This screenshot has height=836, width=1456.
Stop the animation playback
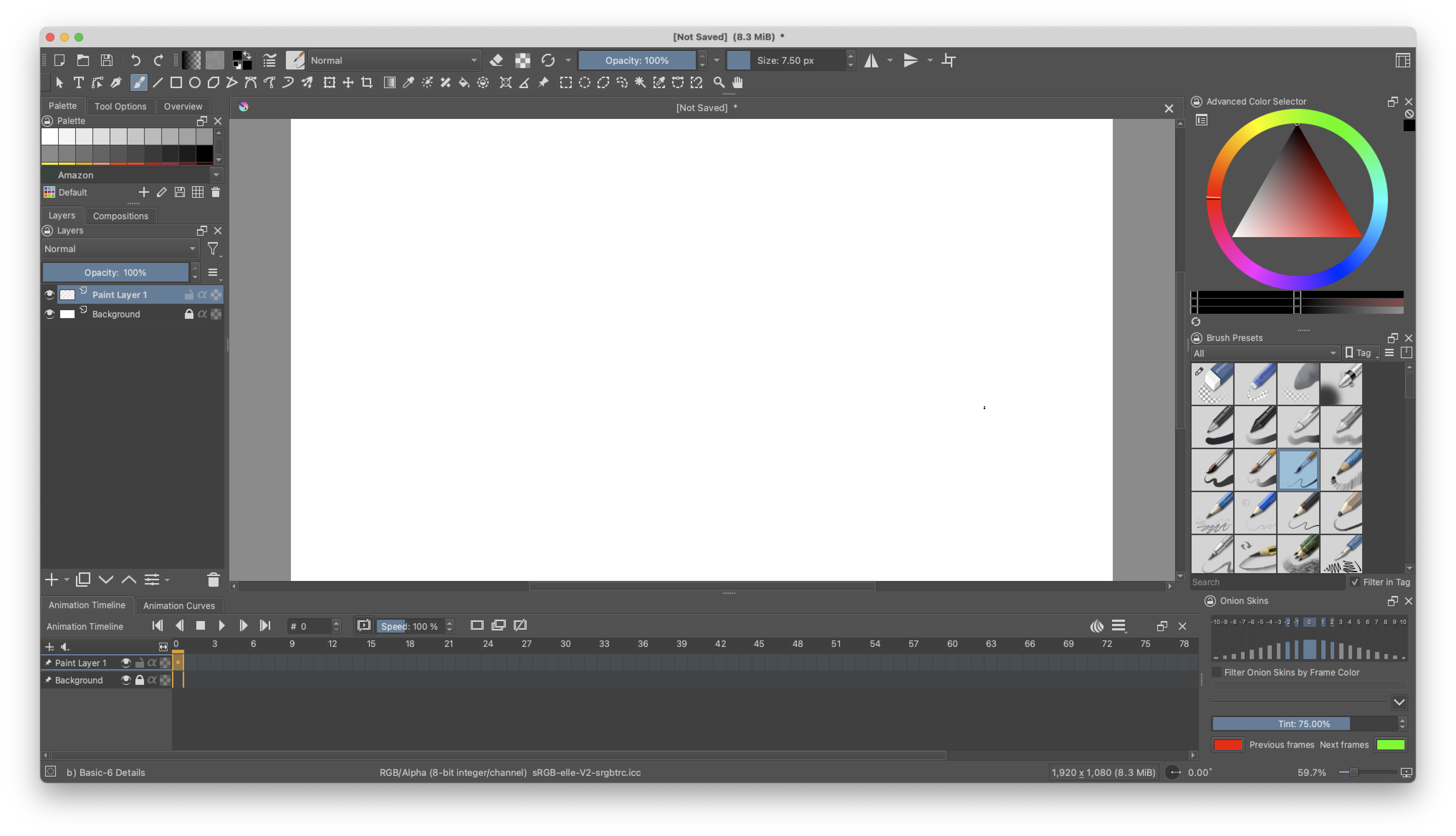pyautogui.click(x=200, y=625)
